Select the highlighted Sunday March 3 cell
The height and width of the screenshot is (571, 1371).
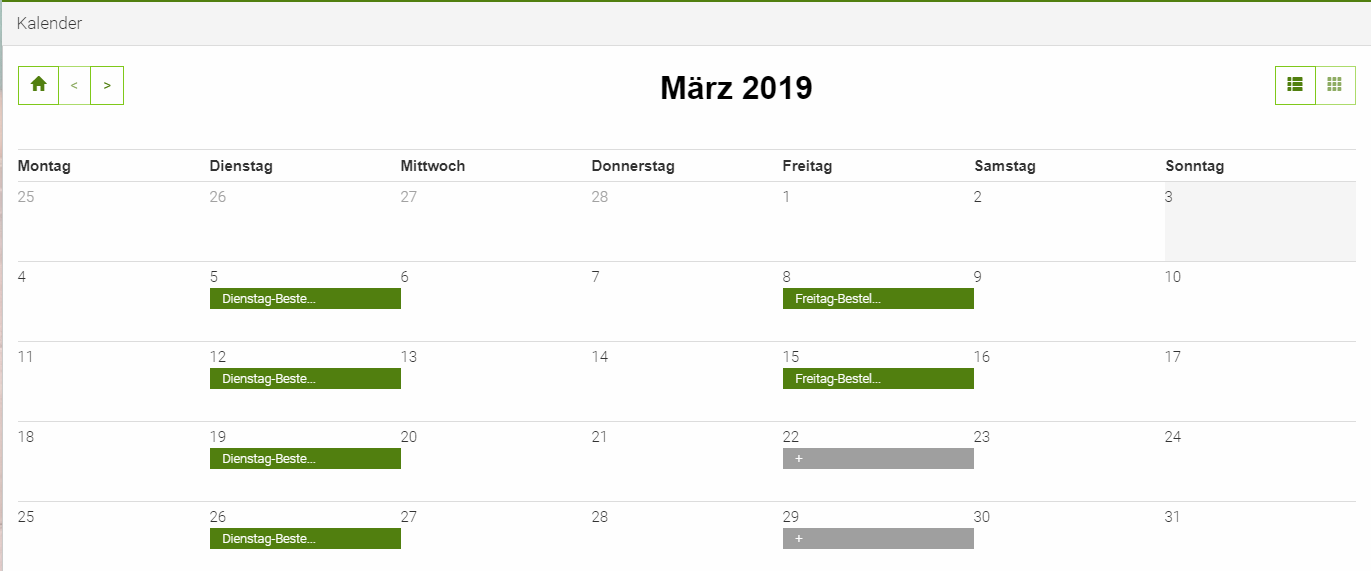point(1259,222)
